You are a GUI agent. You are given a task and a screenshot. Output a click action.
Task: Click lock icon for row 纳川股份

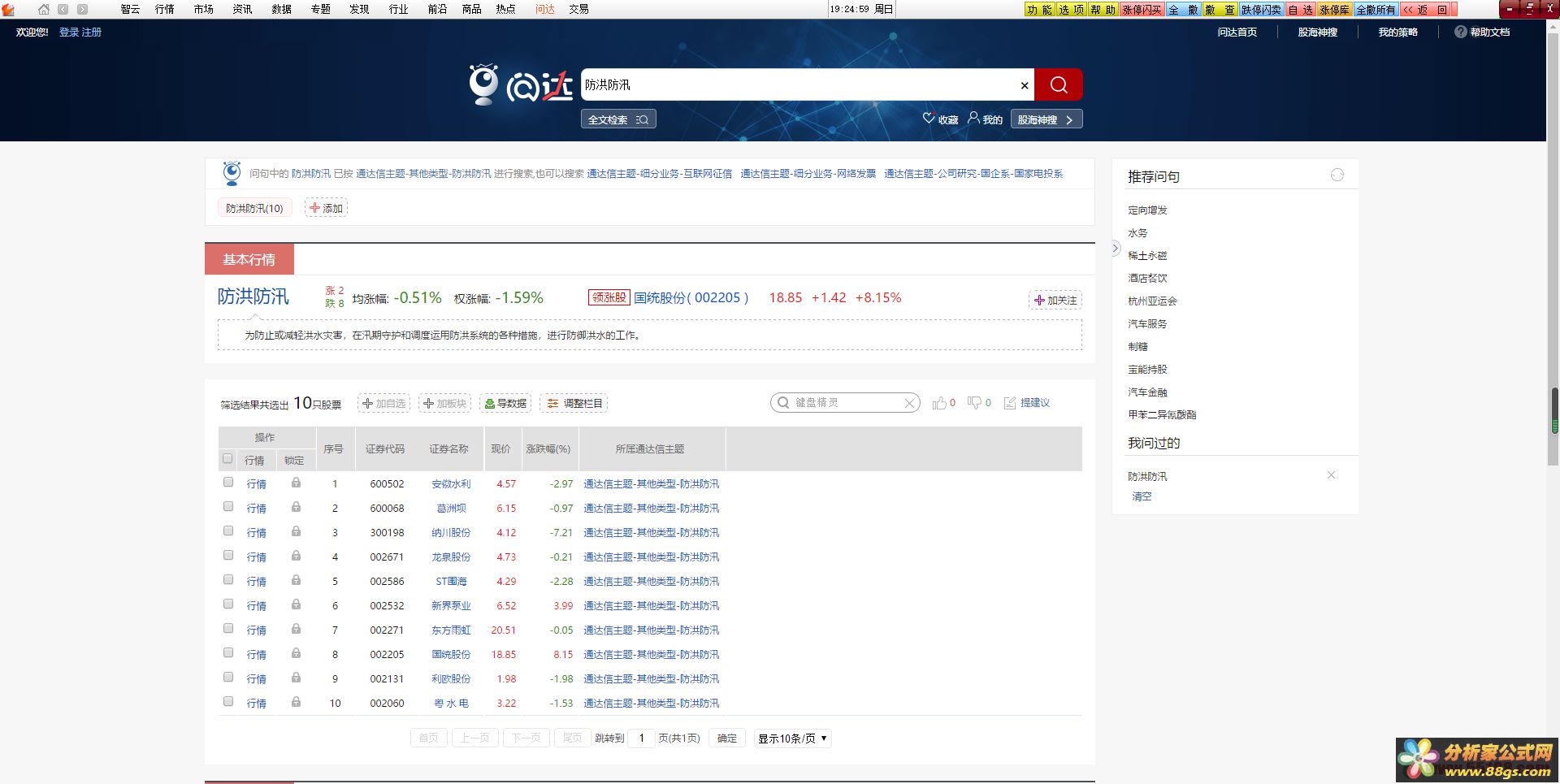pyautogui.click(x=296, y=531)
